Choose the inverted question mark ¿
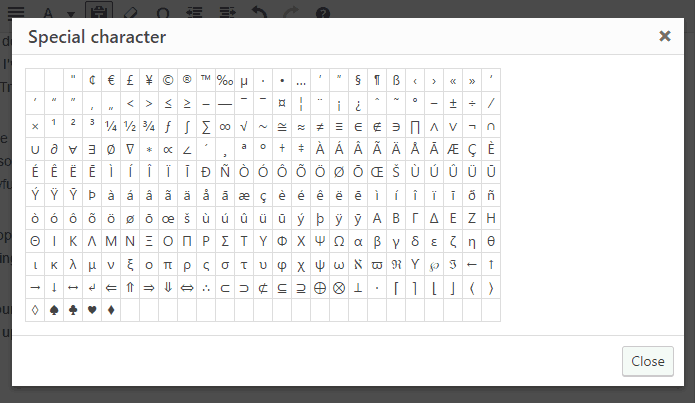Screen dimensions: 695x403 click(x=358, y=103)
